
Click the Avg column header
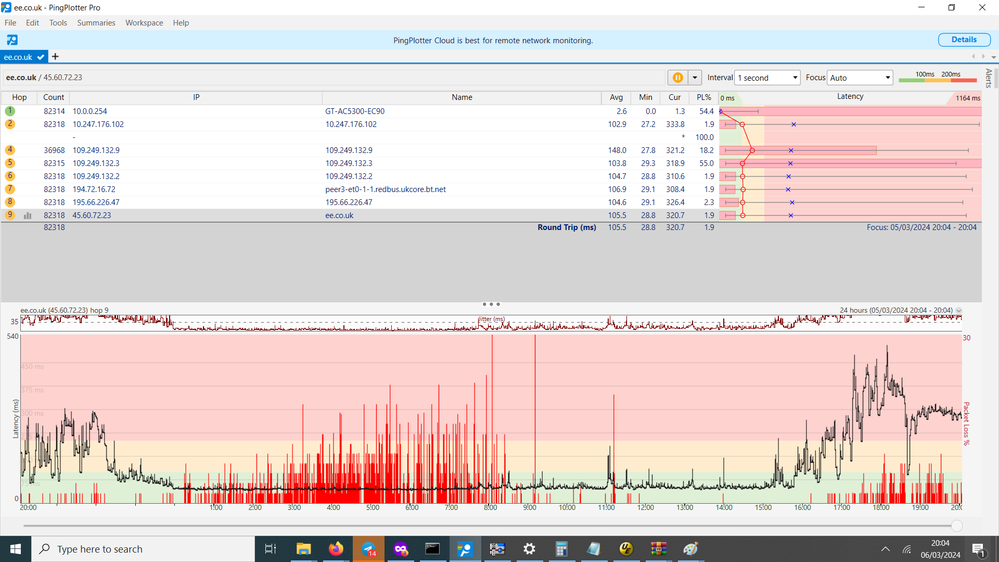click(x=616, y=97)
